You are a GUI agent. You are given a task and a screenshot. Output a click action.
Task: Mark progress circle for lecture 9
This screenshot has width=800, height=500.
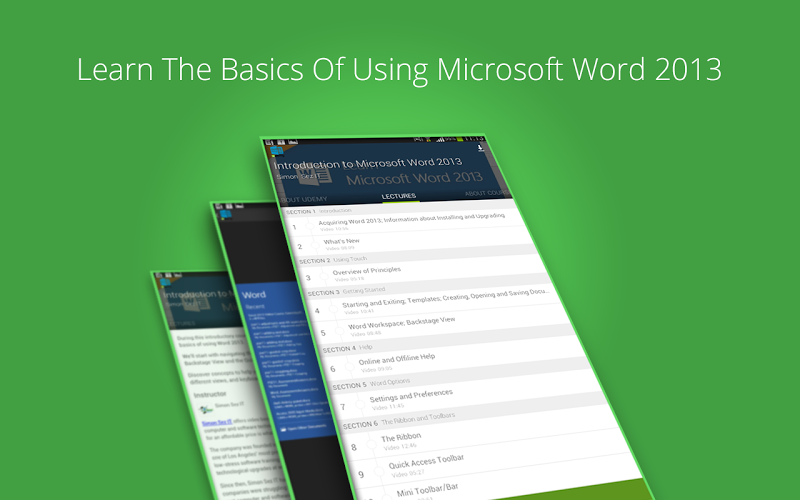[379, 472]
